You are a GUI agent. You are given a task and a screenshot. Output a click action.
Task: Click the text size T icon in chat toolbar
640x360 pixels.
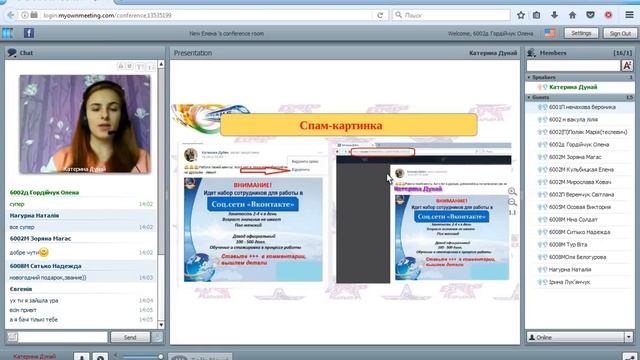pos(140,67)
